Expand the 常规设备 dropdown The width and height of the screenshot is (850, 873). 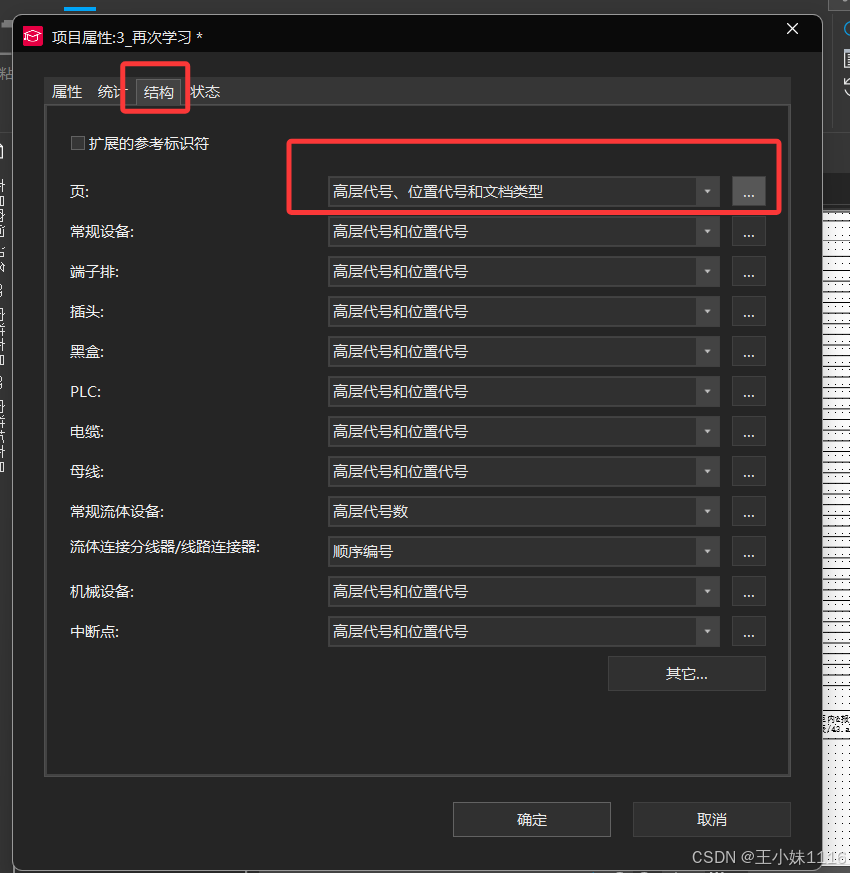[707, 231]
